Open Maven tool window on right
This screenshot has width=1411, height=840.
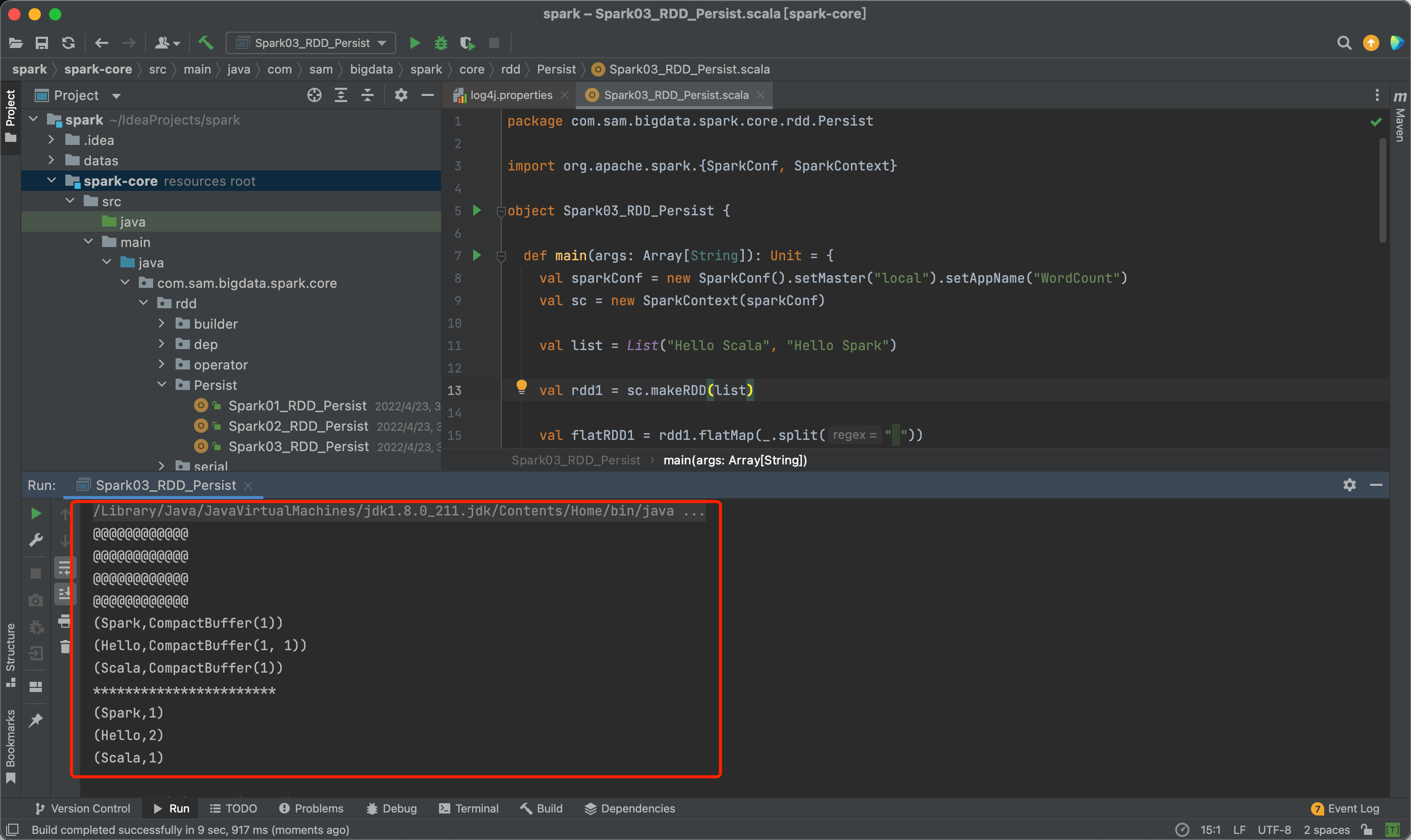pos(1400,116)
